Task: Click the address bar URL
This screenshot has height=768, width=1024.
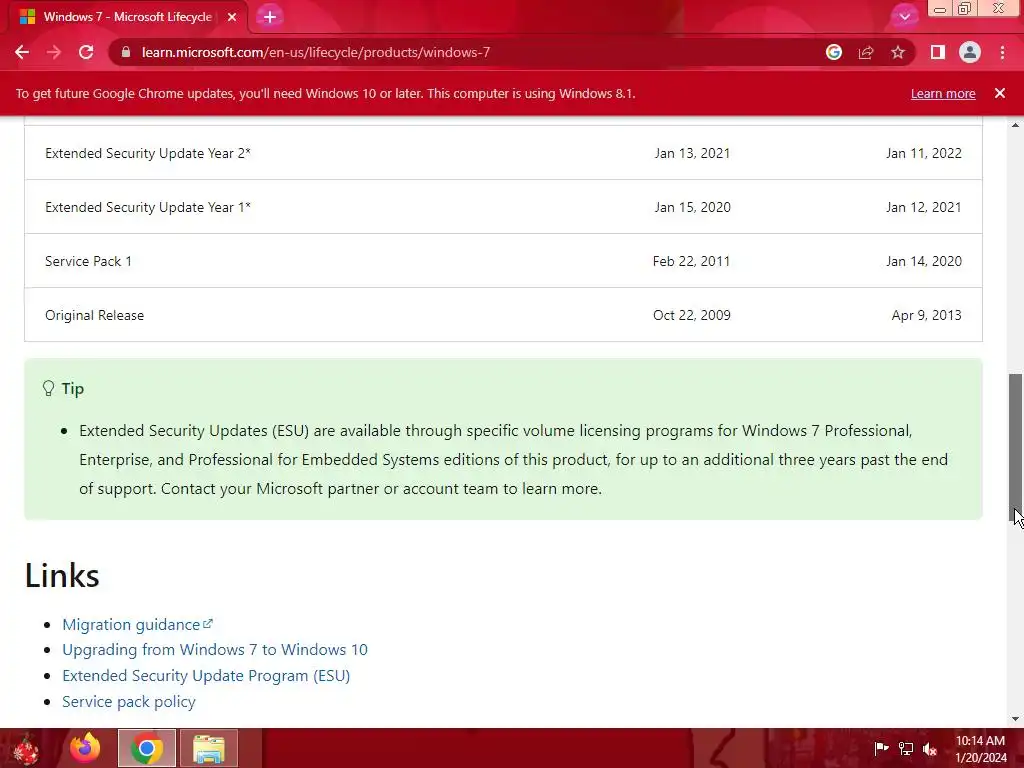Action: [315, 52]
